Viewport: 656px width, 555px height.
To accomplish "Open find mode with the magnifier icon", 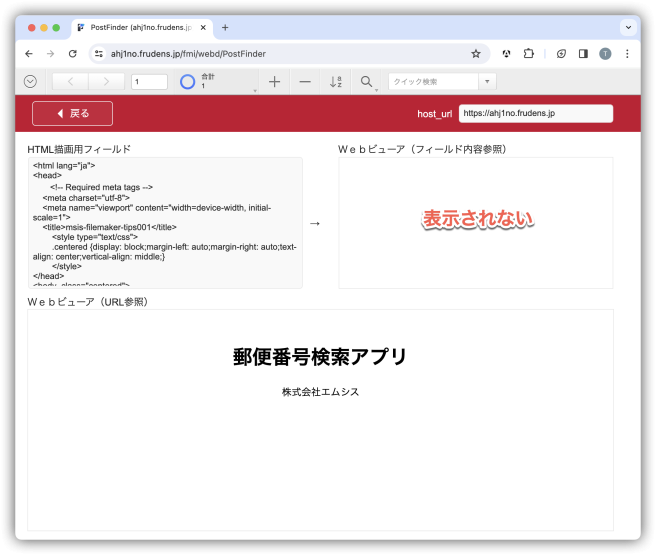I will pos(366,82).
